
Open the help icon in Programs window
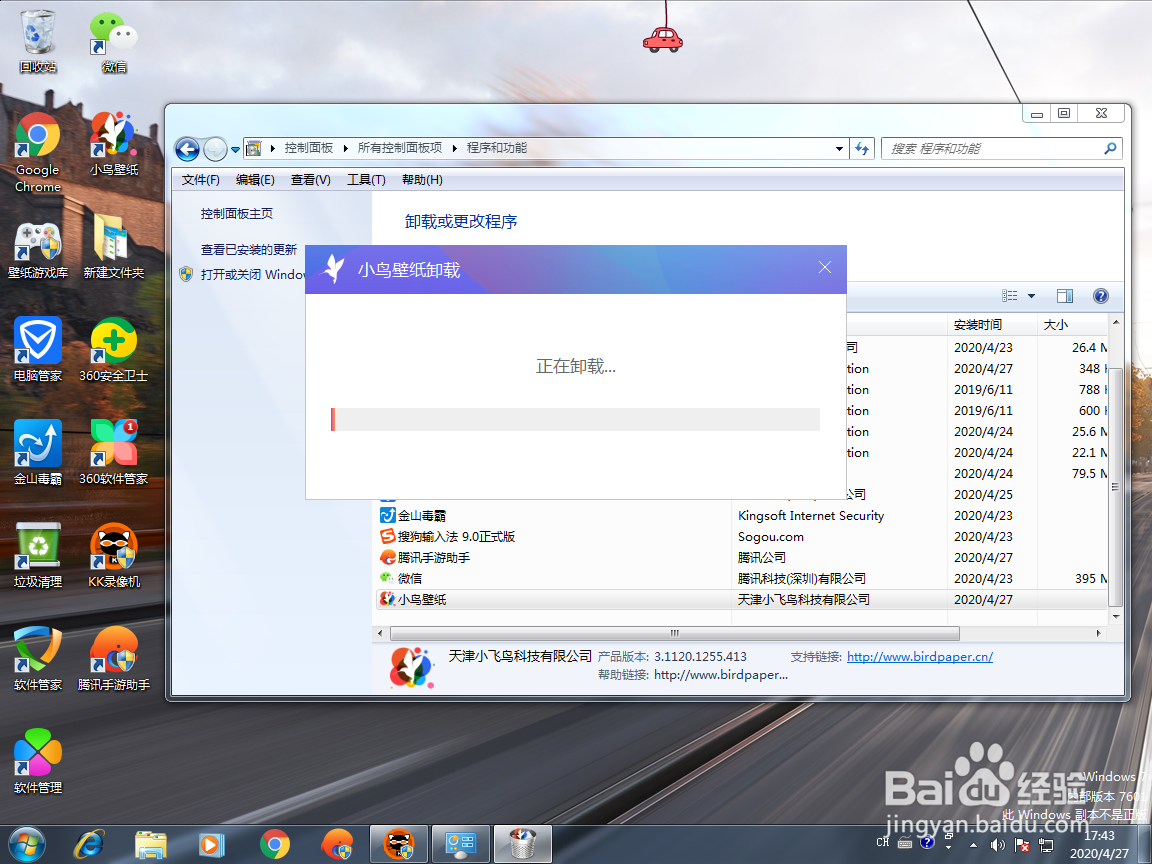tap(1100, 296)
